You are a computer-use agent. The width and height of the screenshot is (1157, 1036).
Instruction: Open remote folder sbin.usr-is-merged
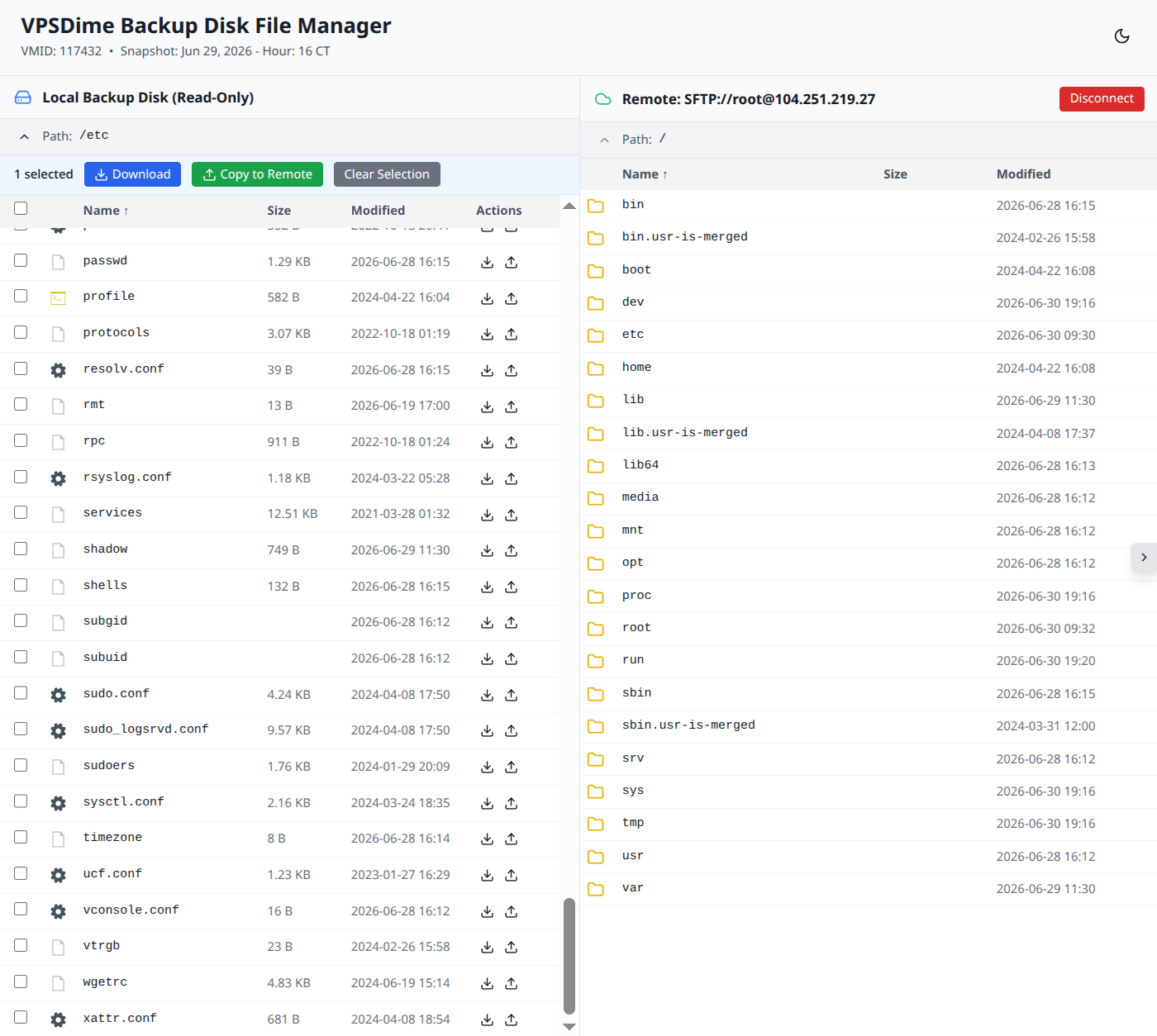tap(688, 725)
